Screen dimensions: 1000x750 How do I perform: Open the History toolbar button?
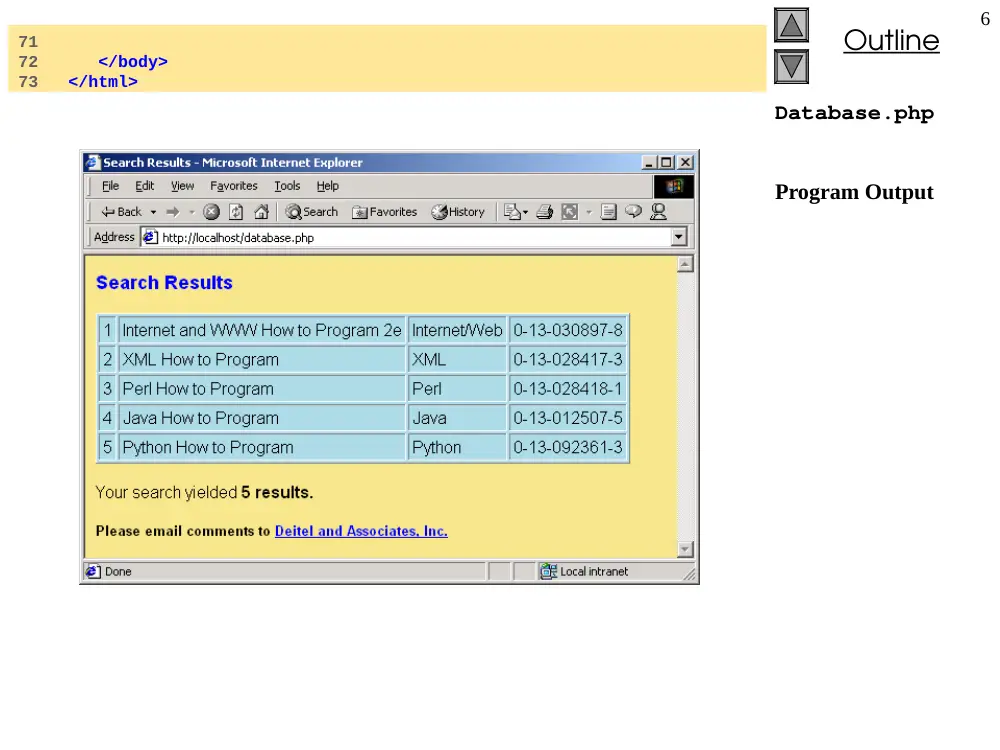[458, 212]
